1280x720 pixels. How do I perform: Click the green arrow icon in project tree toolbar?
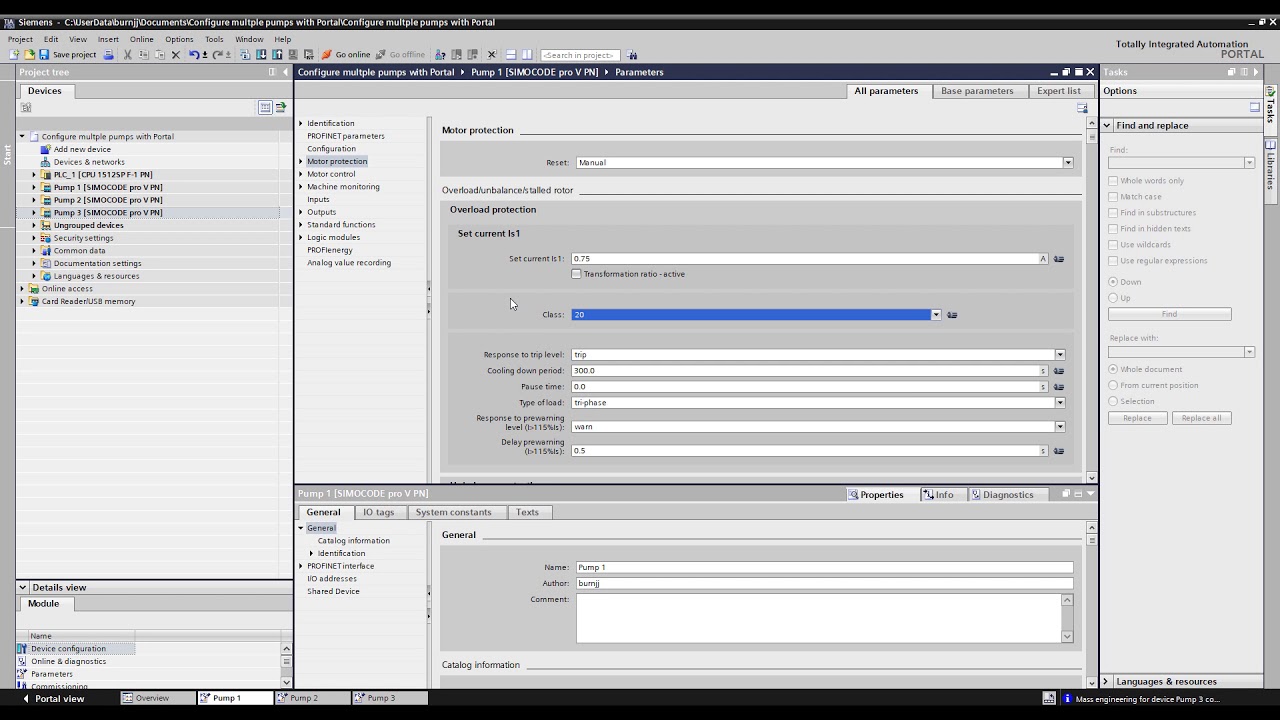[x=281, y=107]
